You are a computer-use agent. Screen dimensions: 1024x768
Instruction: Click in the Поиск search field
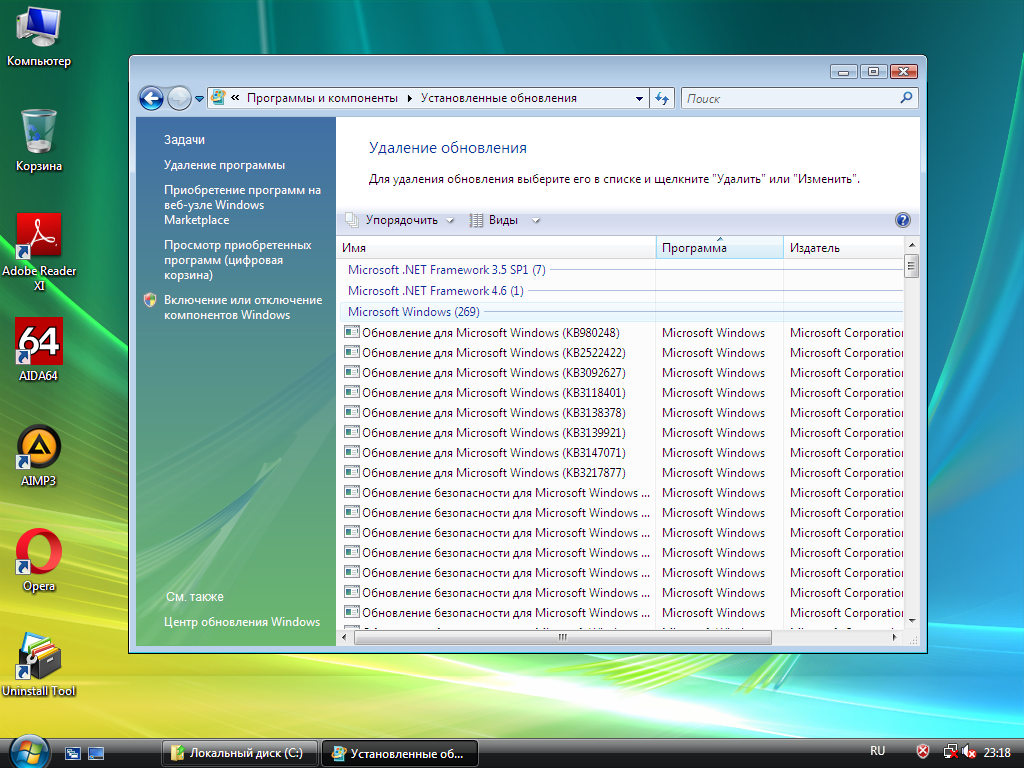pyautogui.click(x=790, y=99)
